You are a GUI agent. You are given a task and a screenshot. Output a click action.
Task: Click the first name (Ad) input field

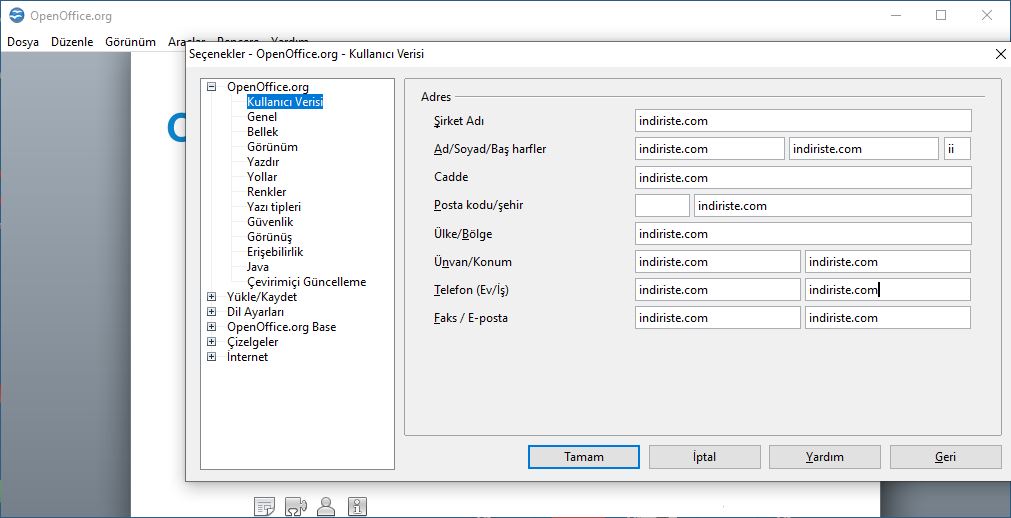[709, 148]
